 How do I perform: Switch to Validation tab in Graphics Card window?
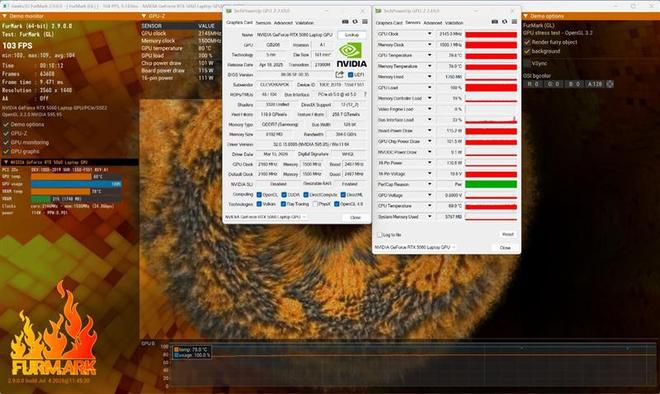304,23
